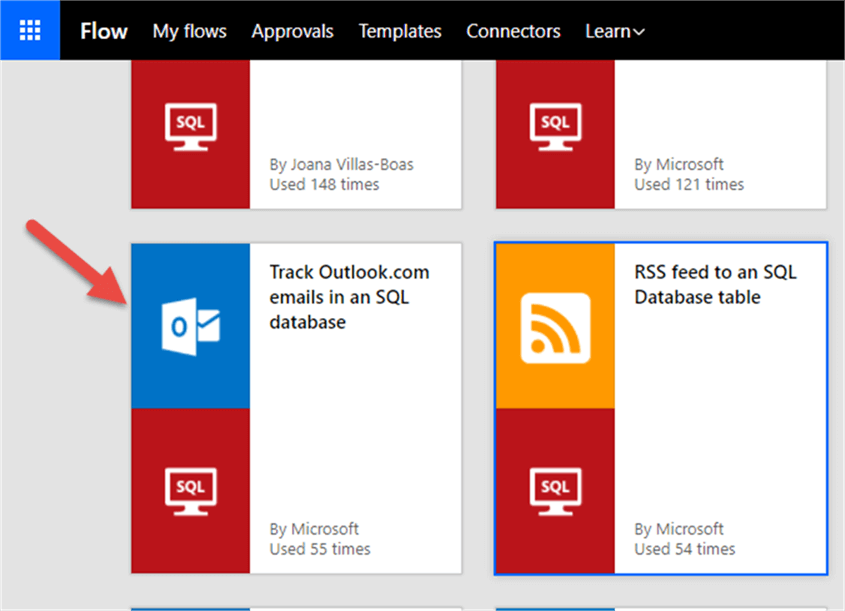Screen dimensions: 845x611
Task: Click the Used 148 times label
Action: tap(324, 184)
